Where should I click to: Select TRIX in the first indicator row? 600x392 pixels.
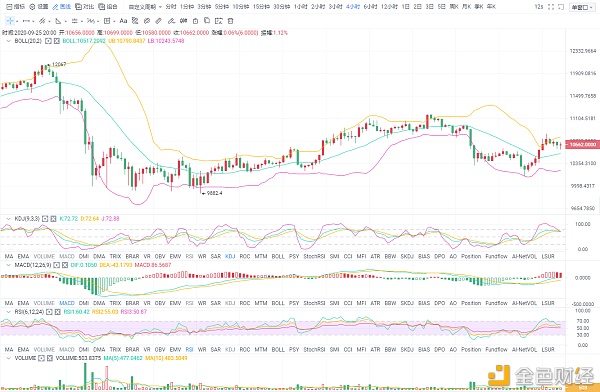tap(115, 256)
